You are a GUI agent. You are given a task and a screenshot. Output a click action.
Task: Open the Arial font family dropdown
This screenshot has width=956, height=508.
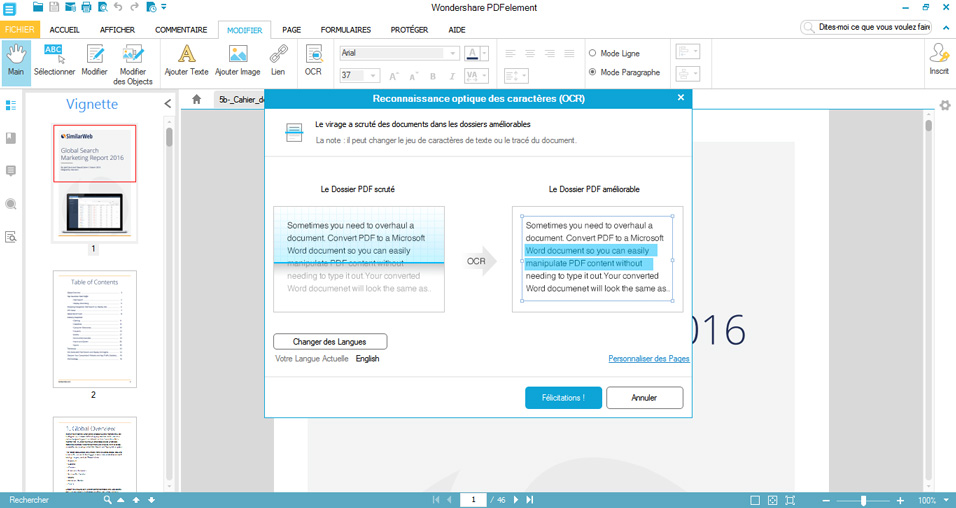452,53
